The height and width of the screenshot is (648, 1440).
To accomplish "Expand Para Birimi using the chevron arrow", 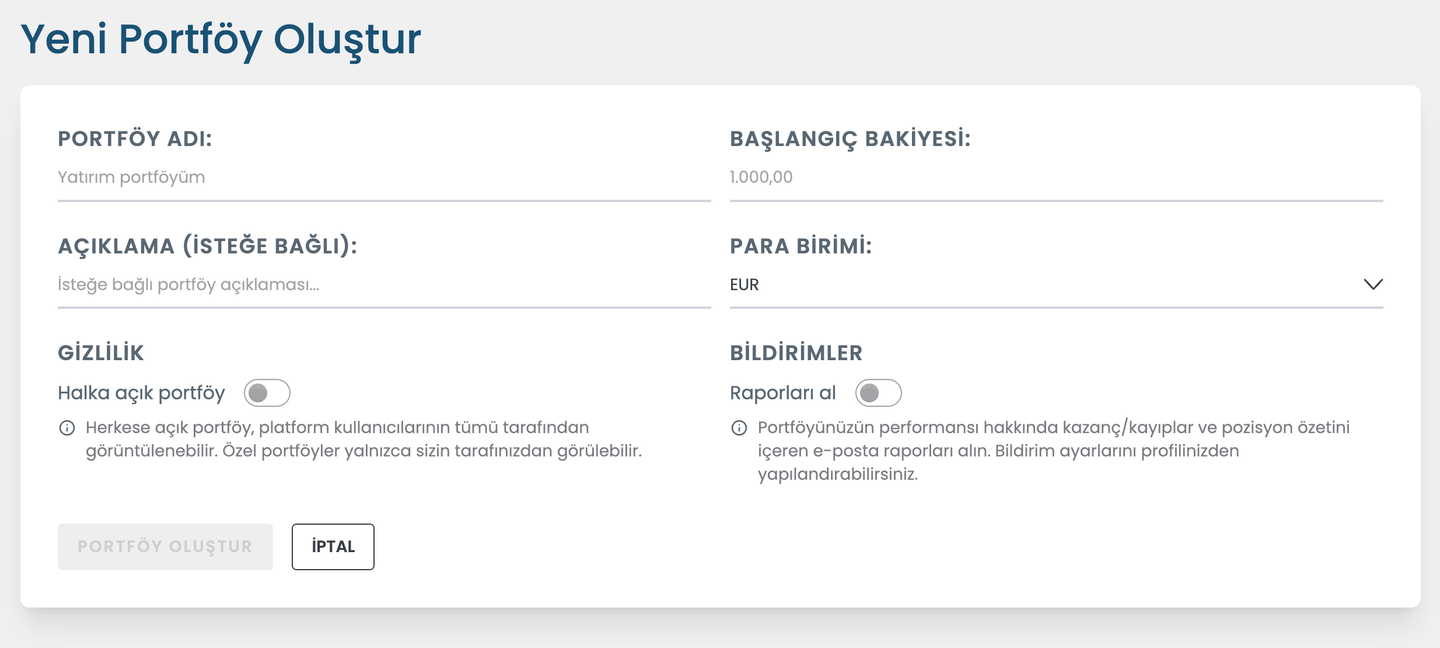I will point(1372,285).
